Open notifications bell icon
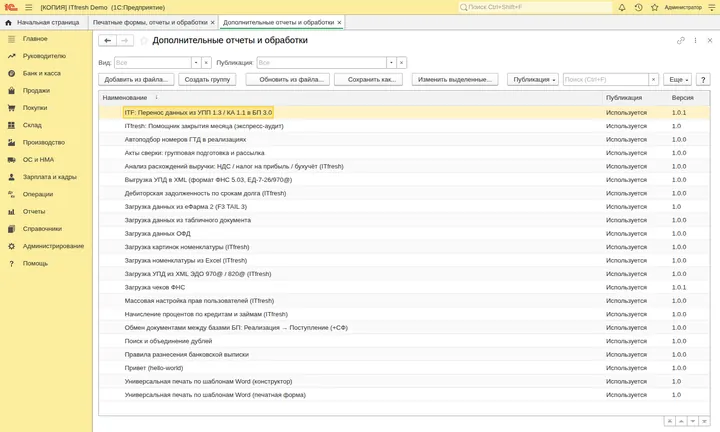720x432 pixels. 622,7
